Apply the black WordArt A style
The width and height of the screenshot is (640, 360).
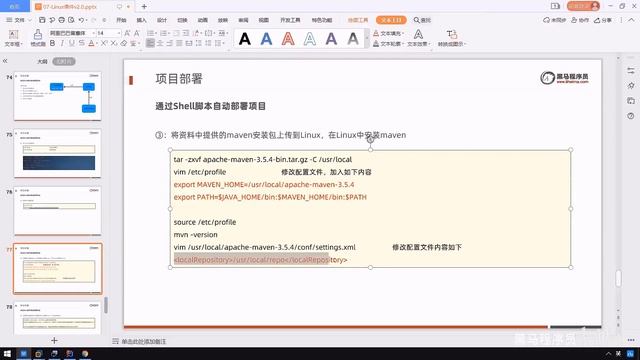(x=244, y=39)
